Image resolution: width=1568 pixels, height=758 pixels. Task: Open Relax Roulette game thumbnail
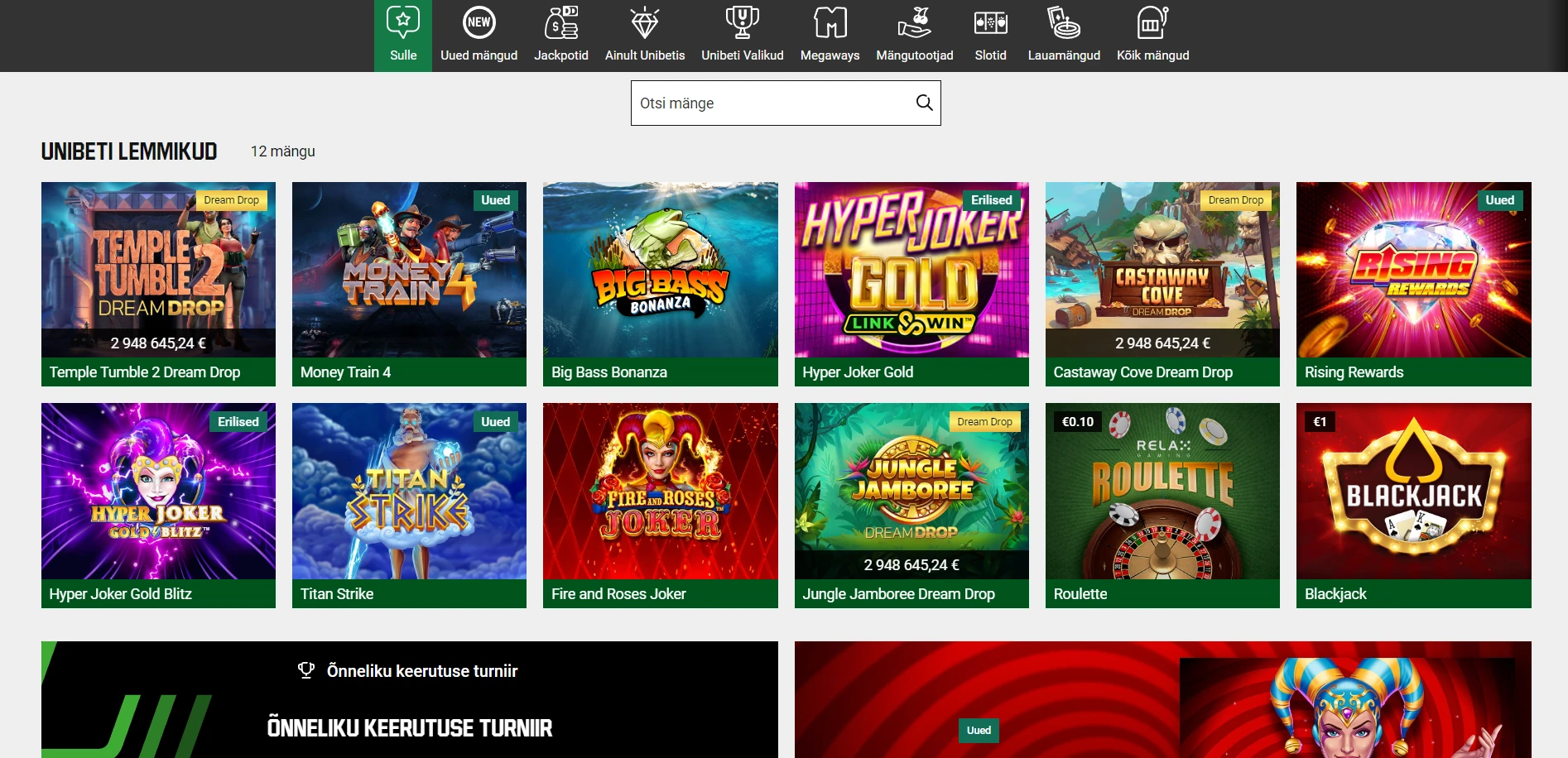tap(1162, 492)
